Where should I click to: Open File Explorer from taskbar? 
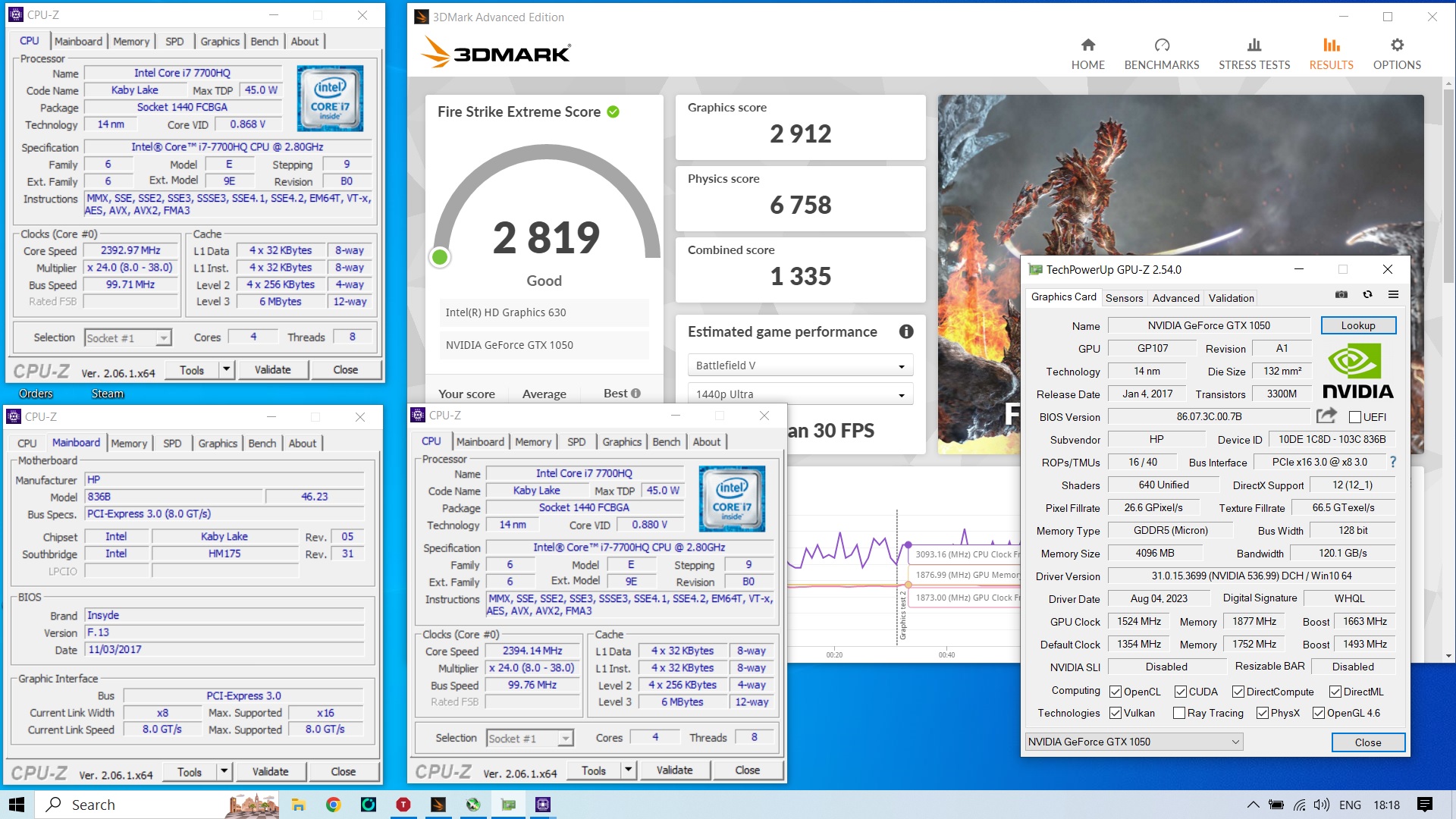click(298, 805)
